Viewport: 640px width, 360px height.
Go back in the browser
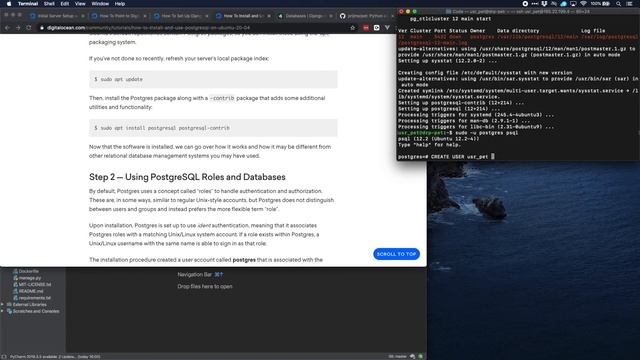tap(7, 27)
